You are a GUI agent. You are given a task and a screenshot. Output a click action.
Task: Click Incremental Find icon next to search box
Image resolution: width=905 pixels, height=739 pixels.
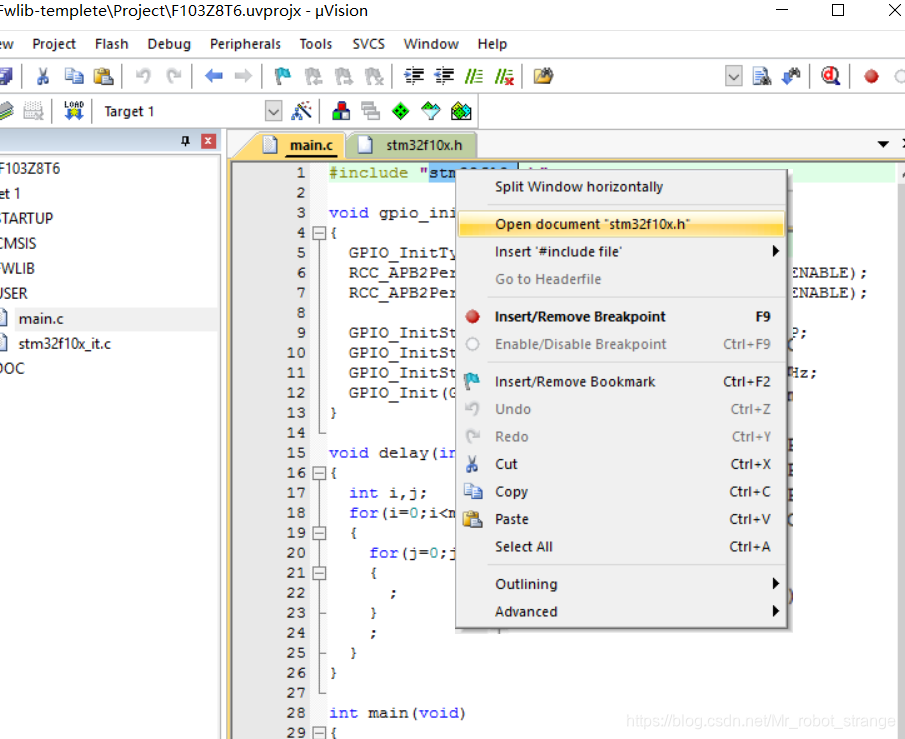791,76
